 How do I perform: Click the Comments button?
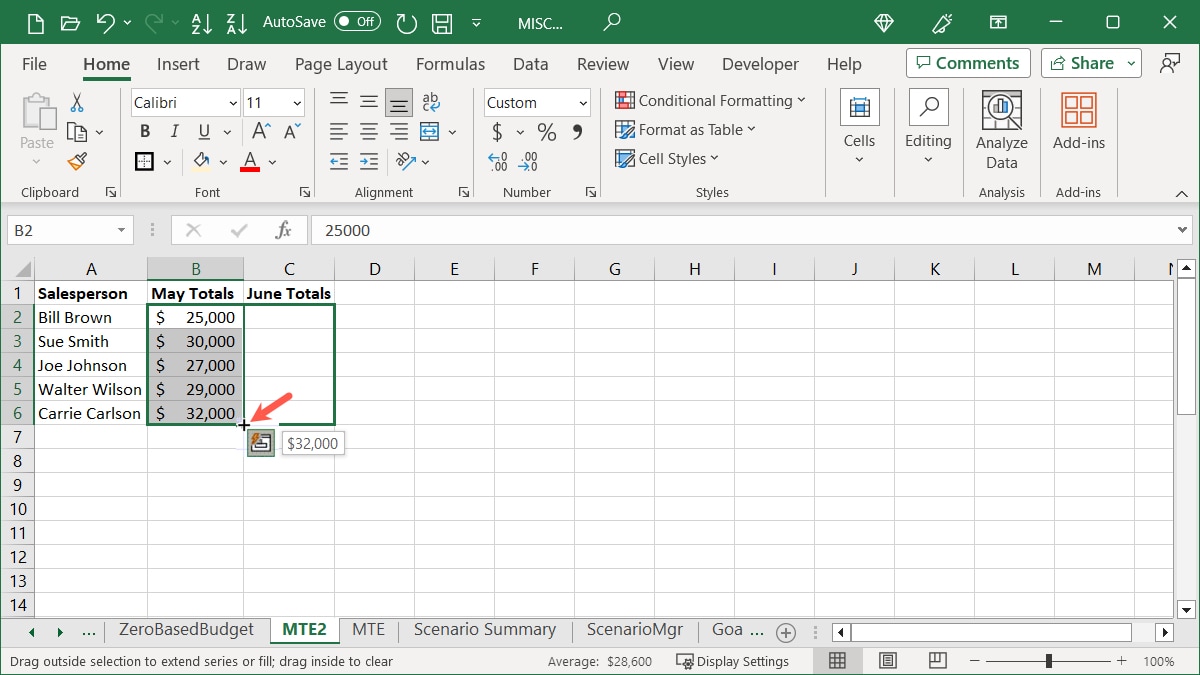[x=968, y=63]
